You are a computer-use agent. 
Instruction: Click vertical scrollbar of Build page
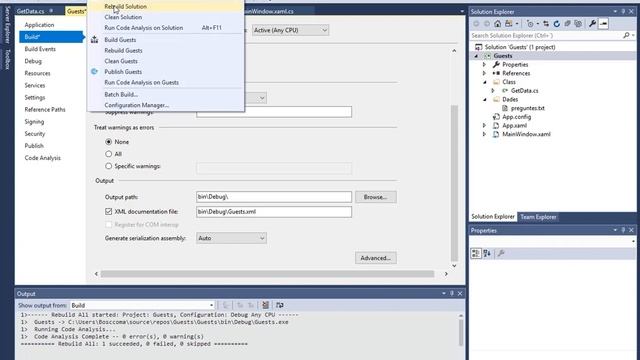coord(454,183)
